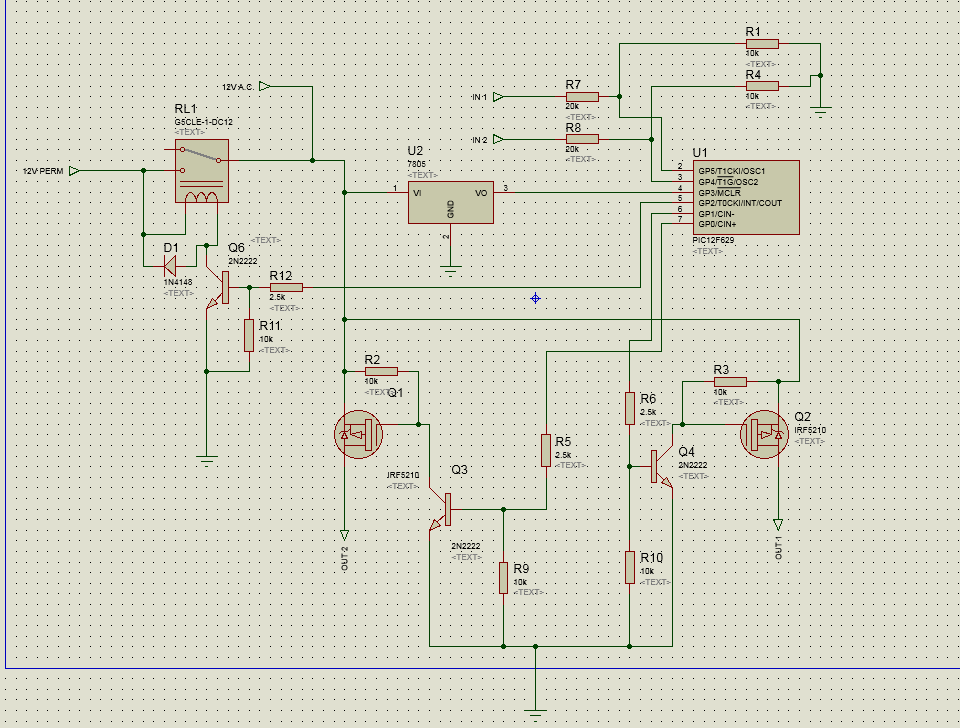Select the IN 1 terminal arrow
Image resolution: width=960 pixels, height=728 pixels.
tap(498, 97)
